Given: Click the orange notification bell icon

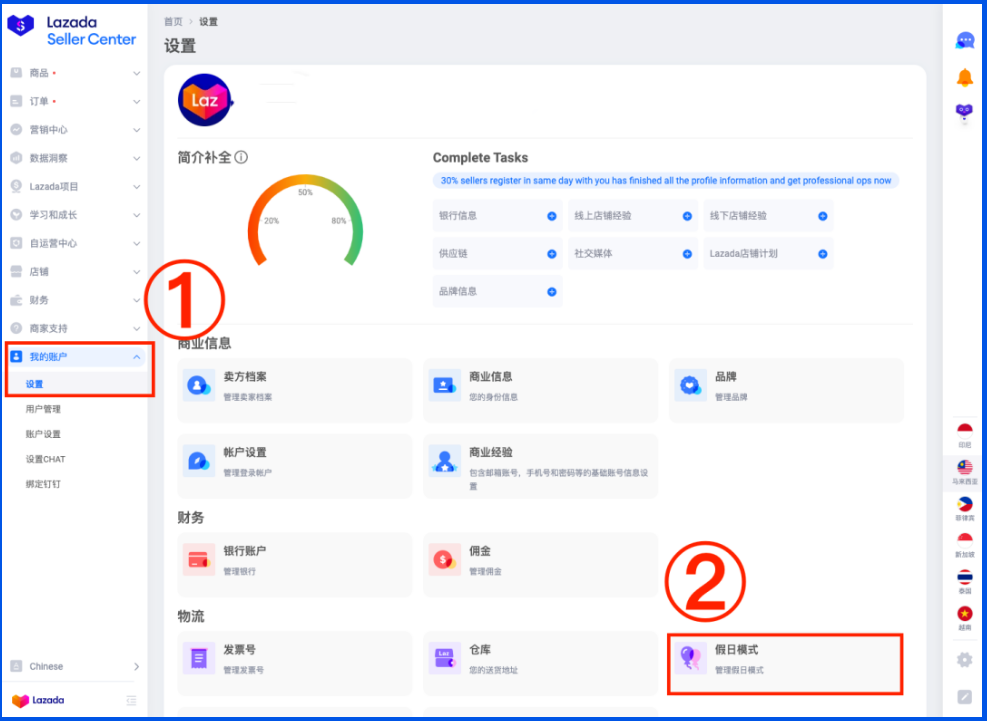Looking at the screenshot, I should (964, 78).
